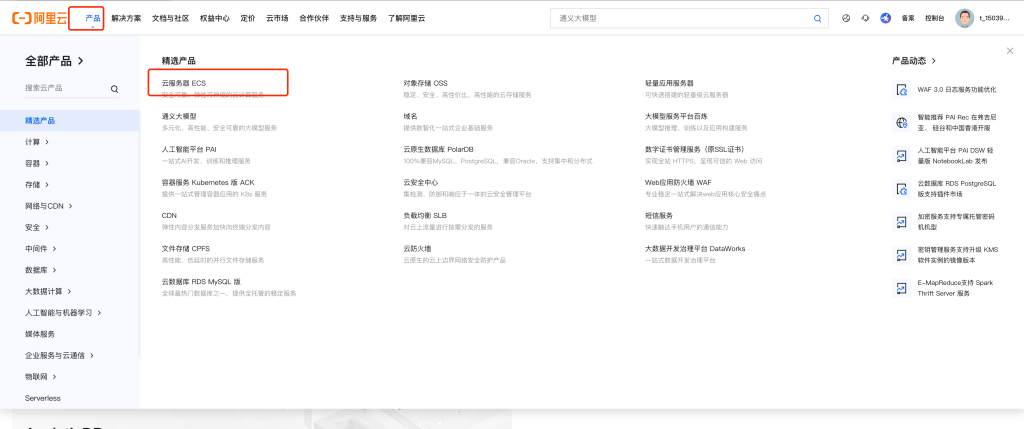1024x429 pixels.
Task: Click the icon beside WAF 3.0 news item
Action: point(900,89)
